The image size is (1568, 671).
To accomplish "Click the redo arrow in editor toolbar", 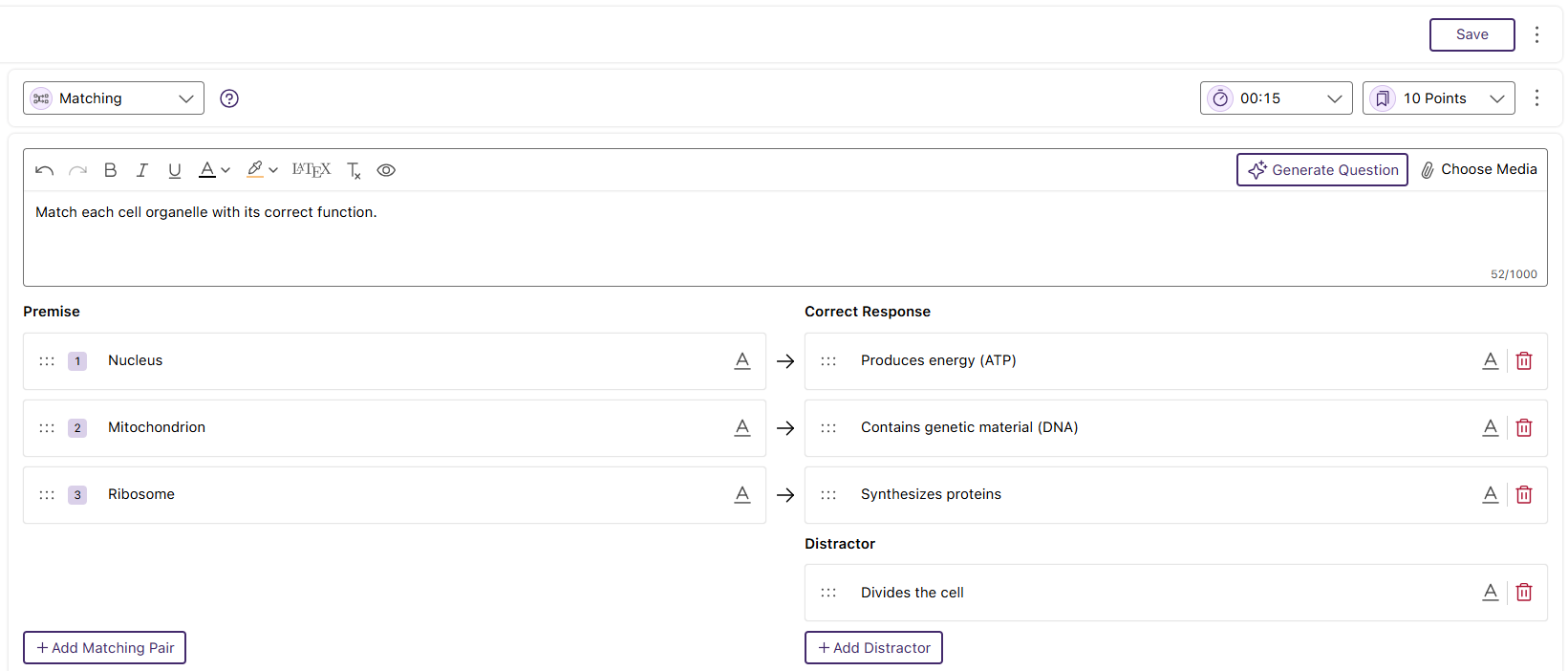I will pyautogui.click(x=77, y=170).
